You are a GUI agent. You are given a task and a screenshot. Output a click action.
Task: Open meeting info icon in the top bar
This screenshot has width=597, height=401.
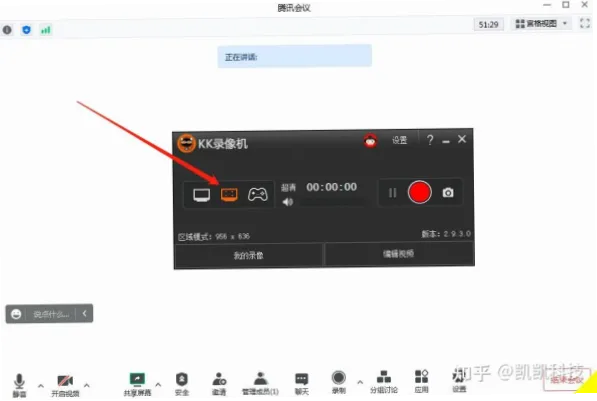pos(7,30)
